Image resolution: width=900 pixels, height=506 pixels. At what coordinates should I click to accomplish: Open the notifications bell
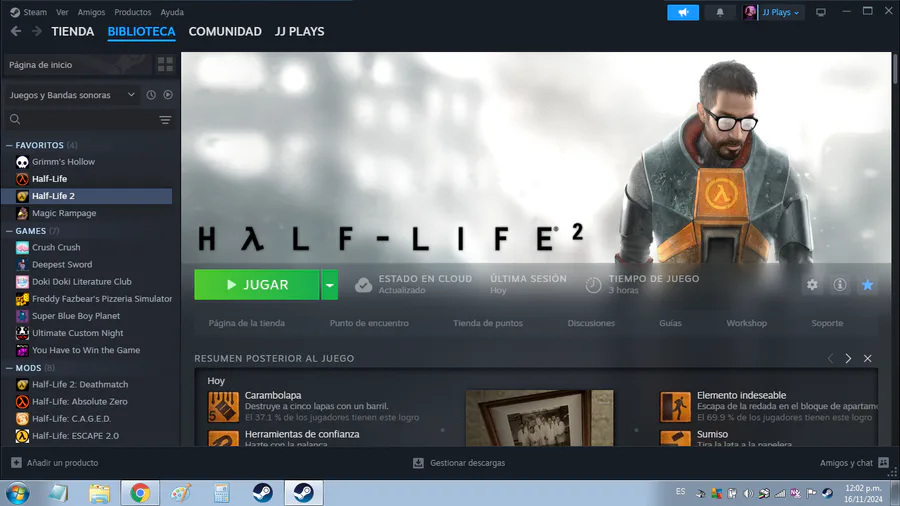pyautogui.click(x=720, y=13)
